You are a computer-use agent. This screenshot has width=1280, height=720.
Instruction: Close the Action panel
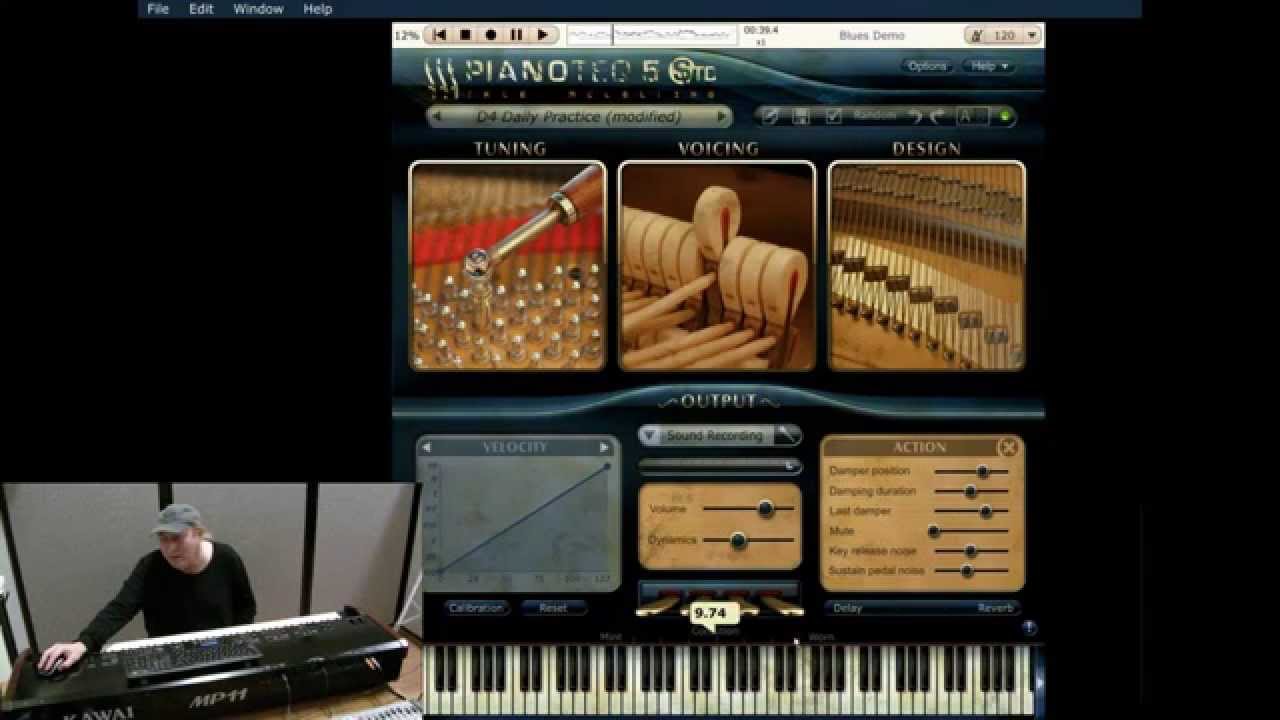coord(1008,448)
